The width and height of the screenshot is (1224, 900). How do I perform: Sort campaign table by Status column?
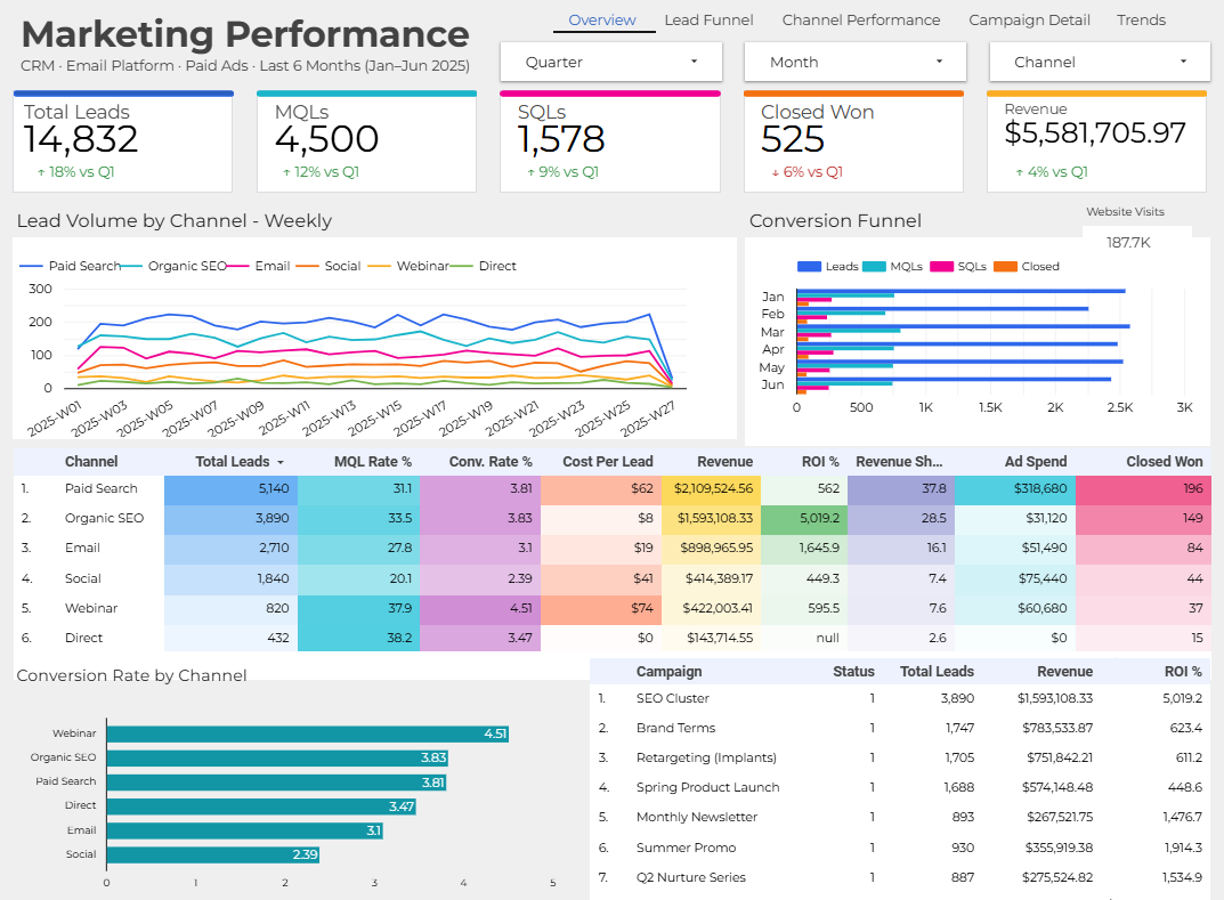click(853, 672)
